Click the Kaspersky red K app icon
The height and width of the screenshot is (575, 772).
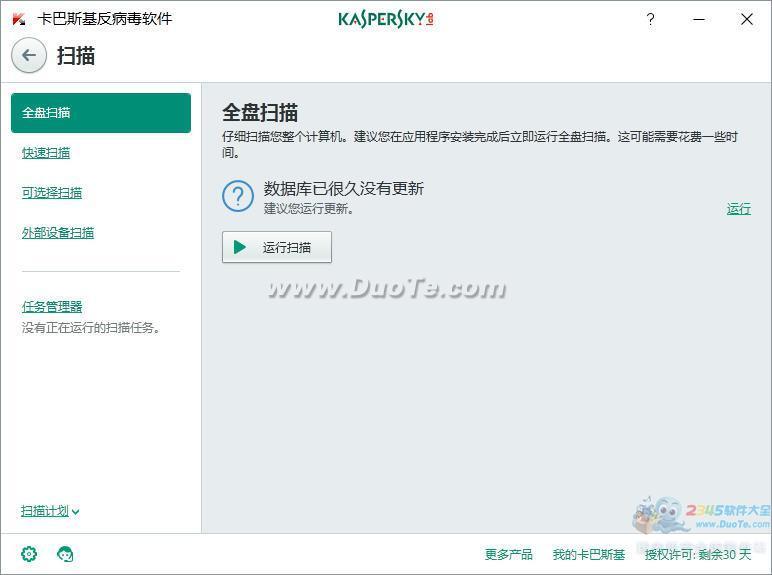coord(19,19)
